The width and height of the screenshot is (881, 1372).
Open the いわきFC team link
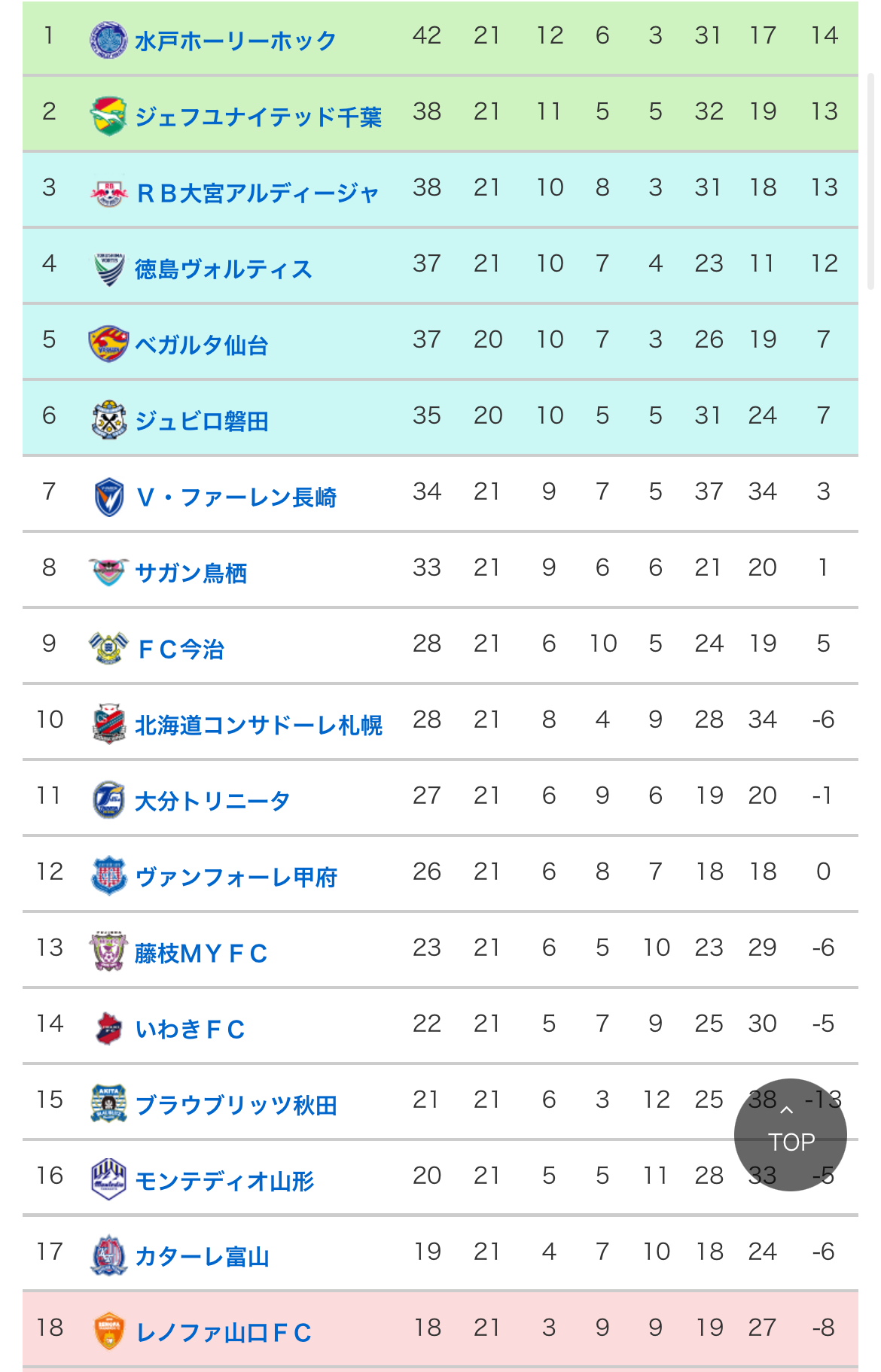pos(191,1029)
